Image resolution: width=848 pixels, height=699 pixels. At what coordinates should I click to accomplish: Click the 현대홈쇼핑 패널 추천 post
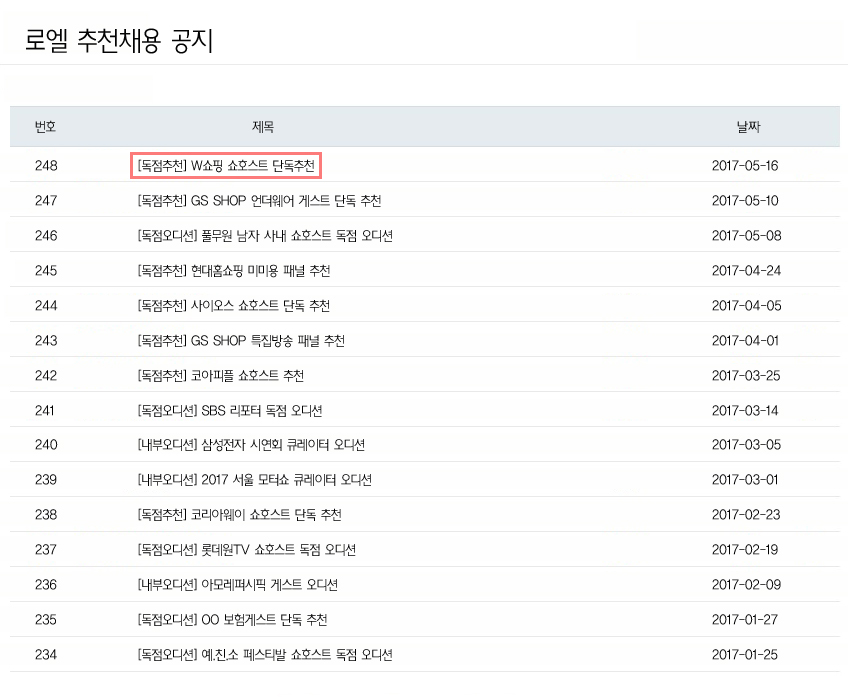234,271
